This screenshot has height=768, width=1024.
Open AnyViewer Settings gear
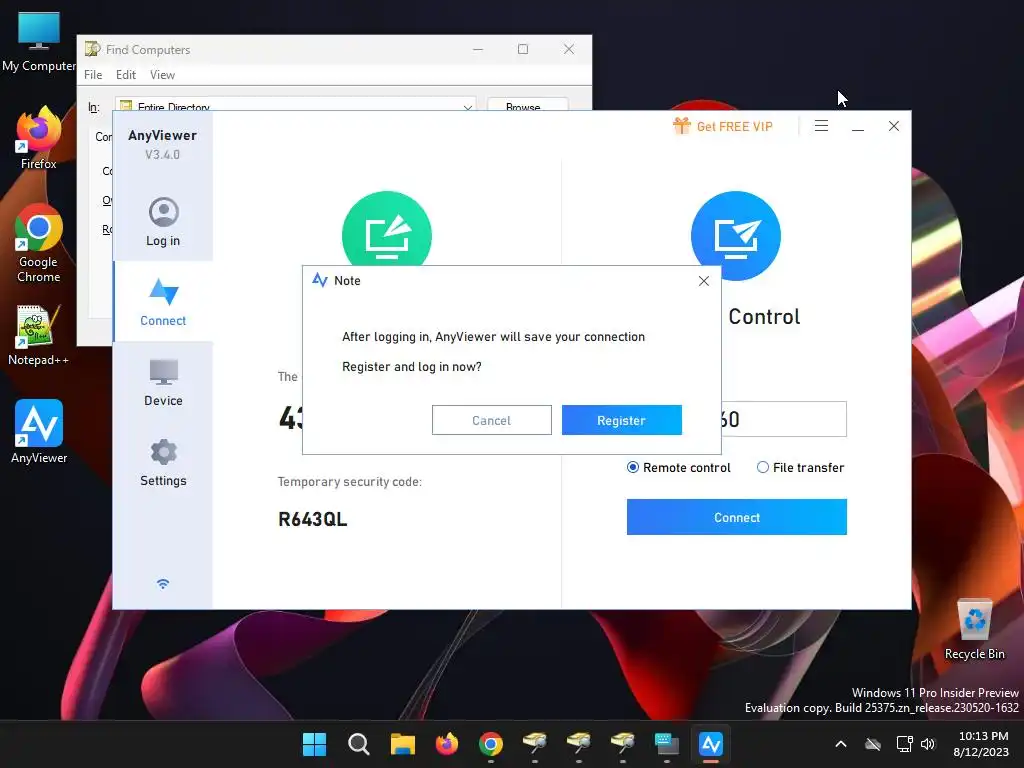click(x=163, y=462)
